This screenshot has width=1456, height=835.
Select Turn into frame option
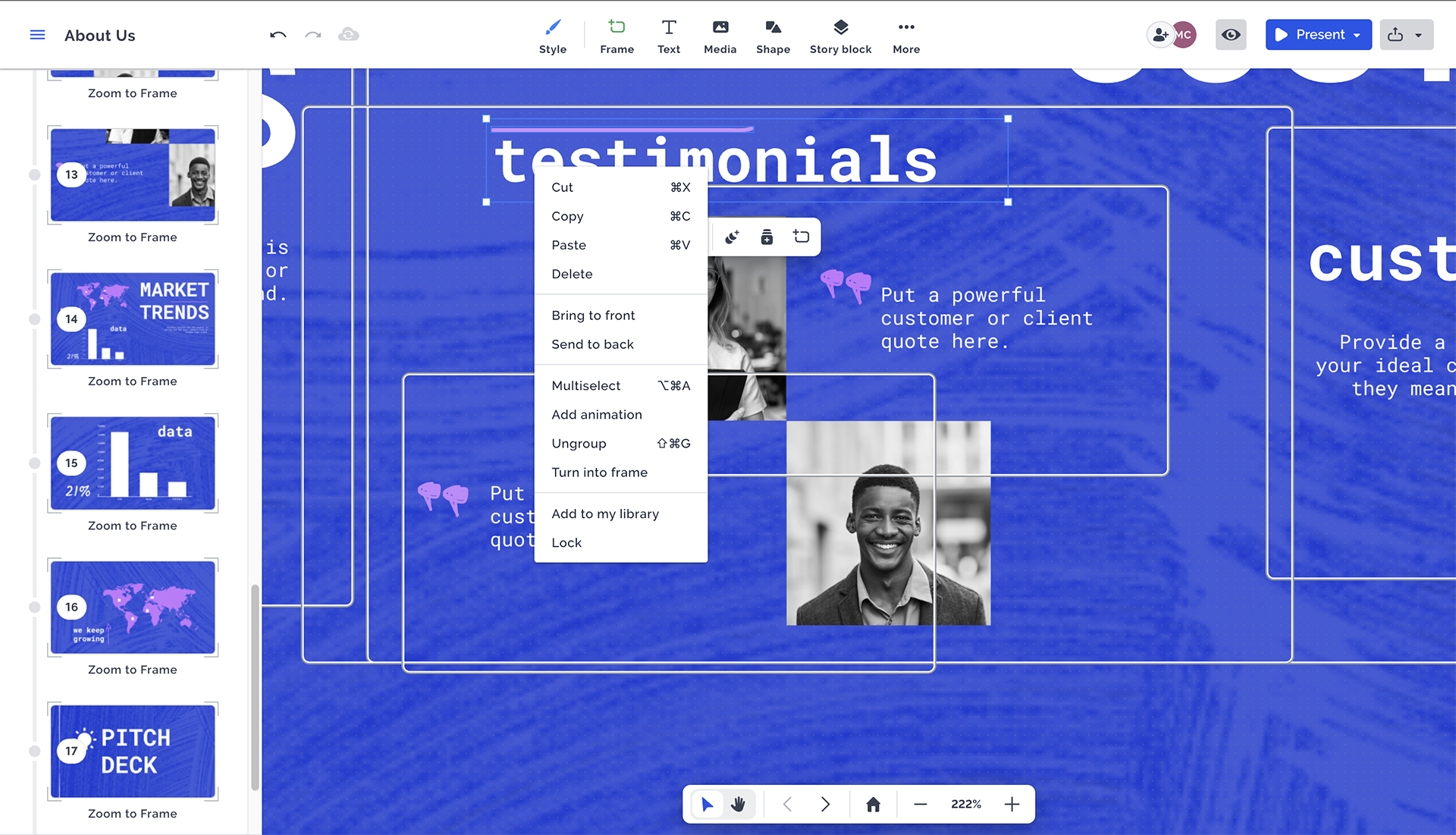[599, 472]
